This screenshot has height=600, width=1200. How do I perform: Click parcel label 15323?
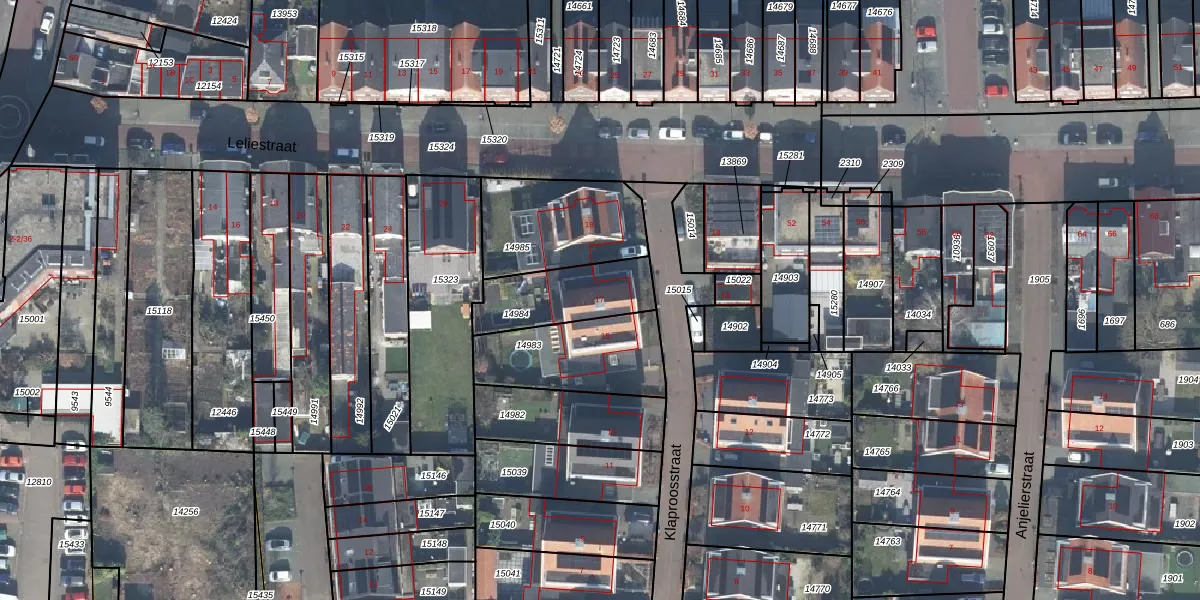click(445, 280)
